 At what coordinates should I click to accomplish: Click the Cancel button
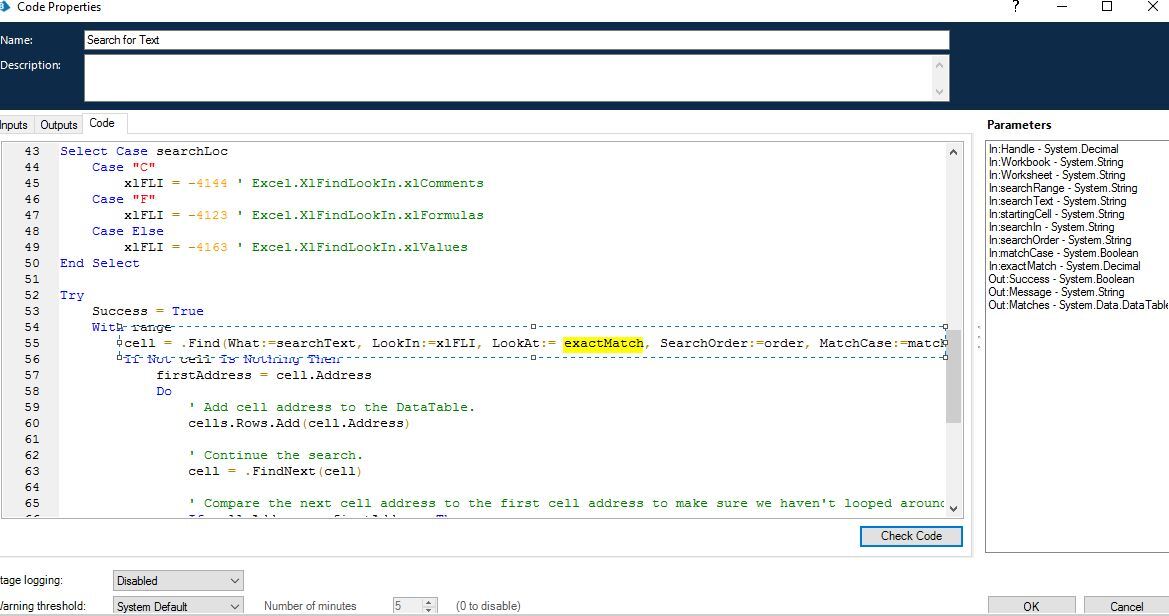point(1126,606)
